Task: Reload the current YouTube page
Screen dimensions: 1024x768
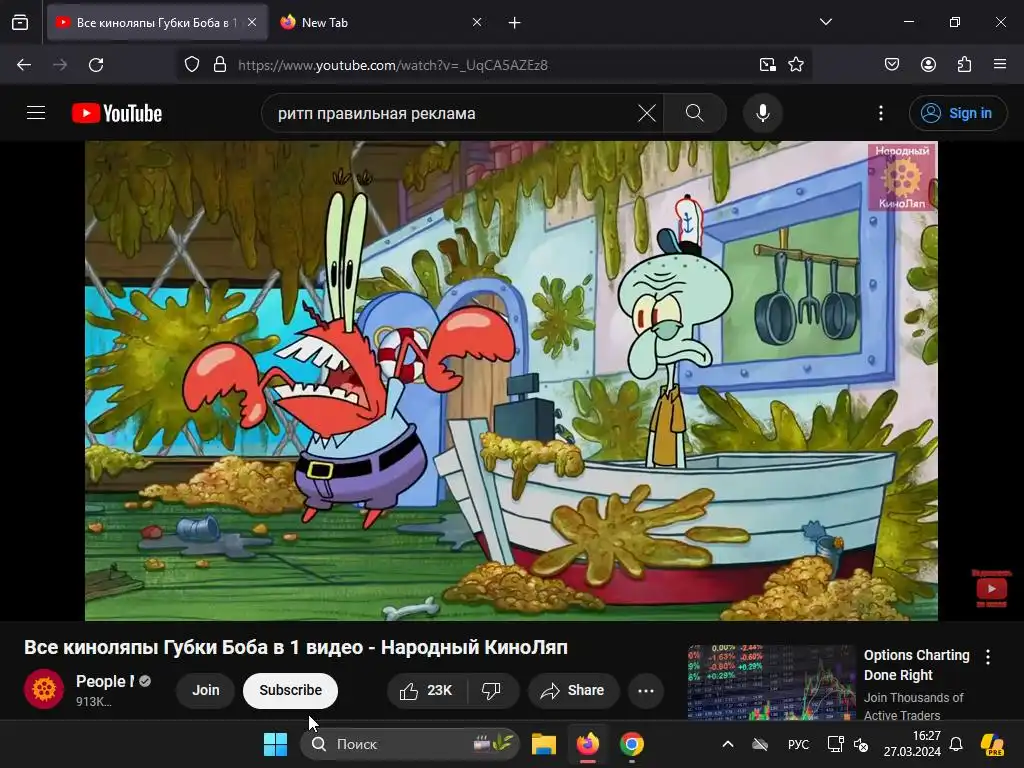Action: point(96,65)
